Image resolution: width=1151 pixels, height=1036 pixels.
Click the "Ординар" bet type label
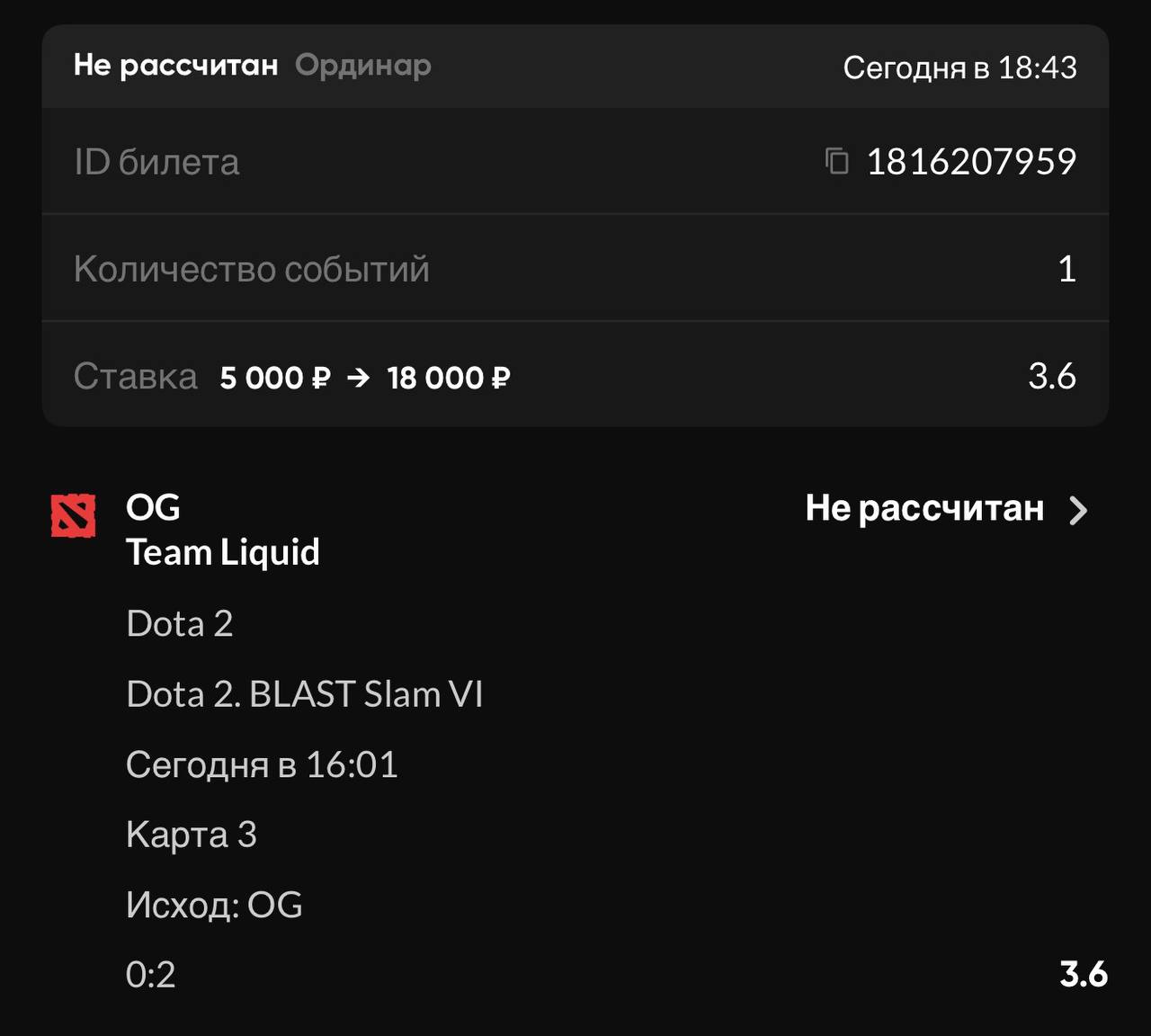point(363,66)
